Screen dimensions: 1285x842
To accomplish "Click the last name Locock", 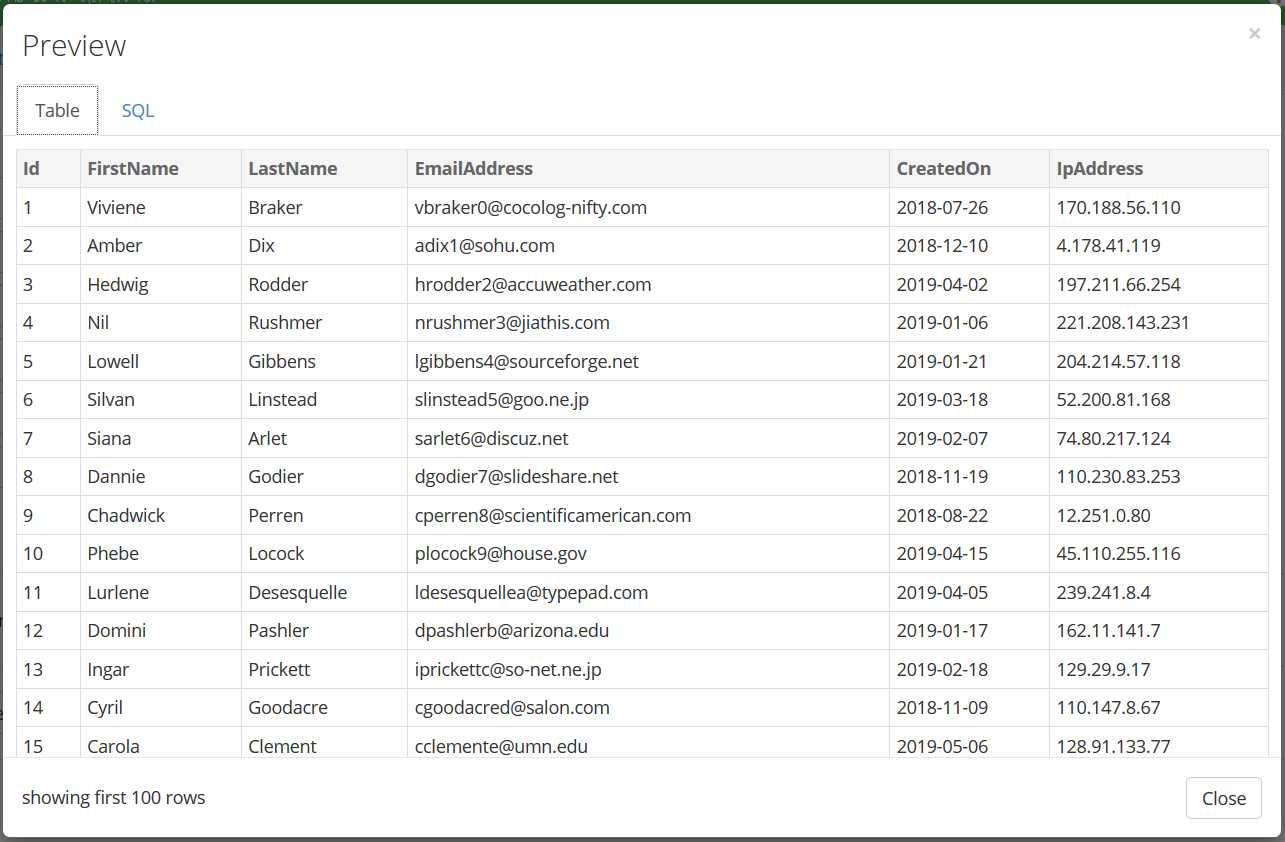I will point(276,554).
